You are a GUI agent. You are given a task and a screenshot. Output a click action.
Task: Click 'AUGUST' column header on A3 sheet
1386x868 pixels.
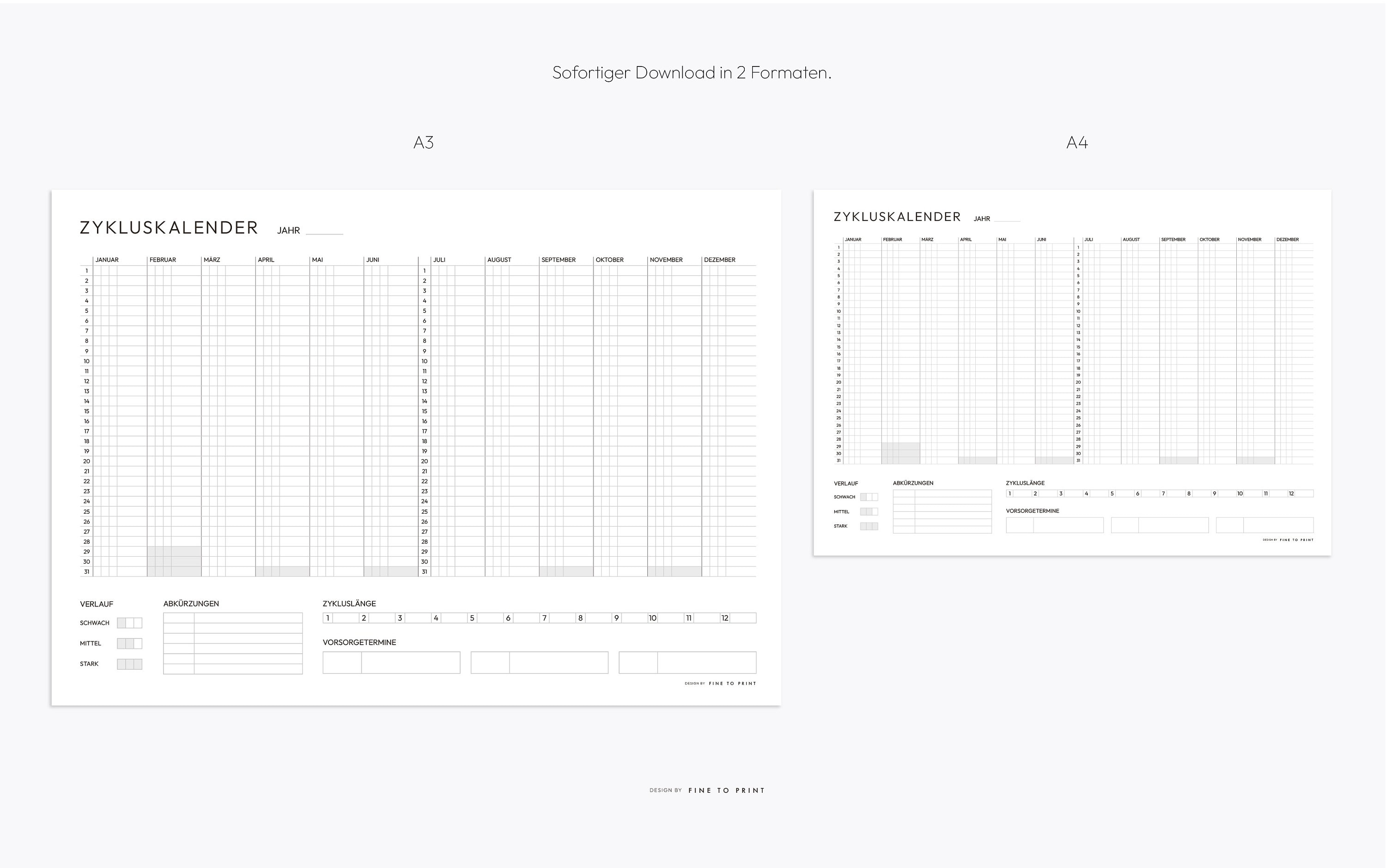[x=499, y=260]
